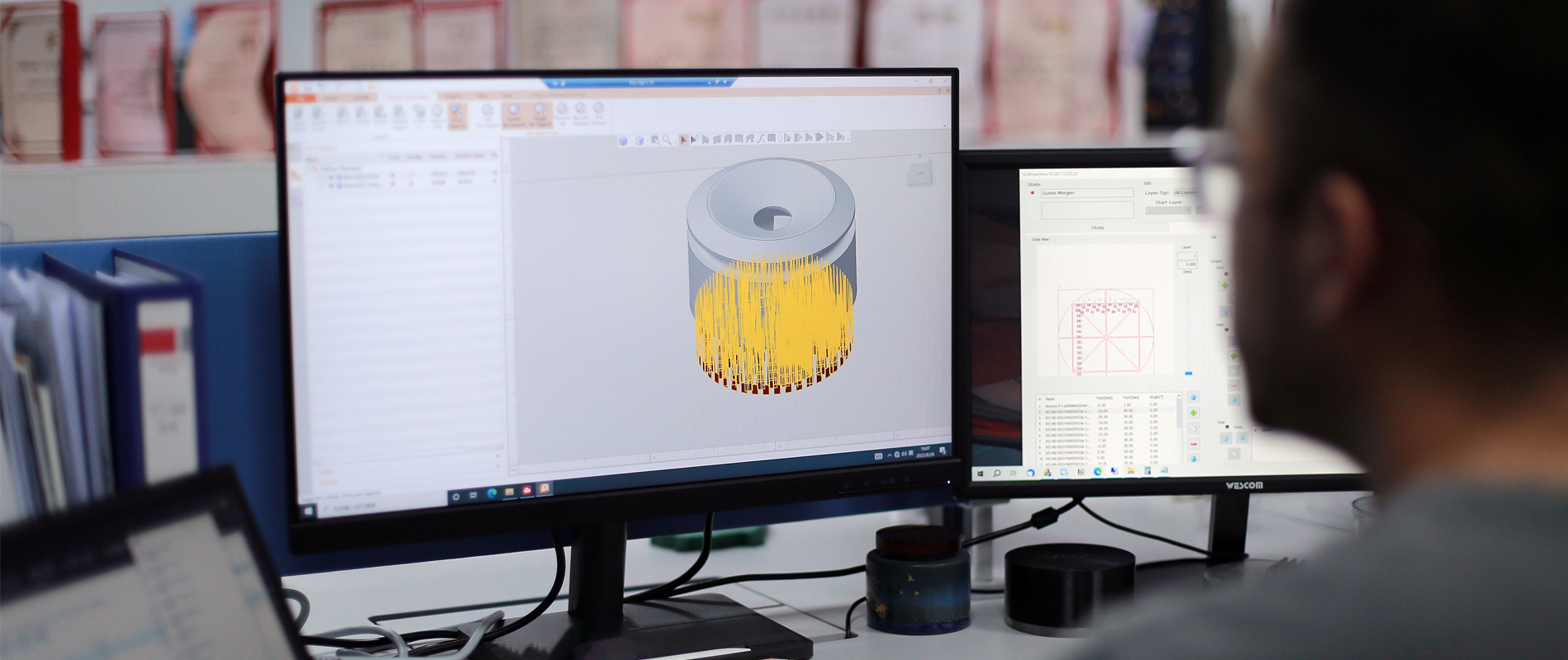This screenshot has width=1568, height=660.
Task: Select the blue shaded cube view icon
Action: pos(624,142)
